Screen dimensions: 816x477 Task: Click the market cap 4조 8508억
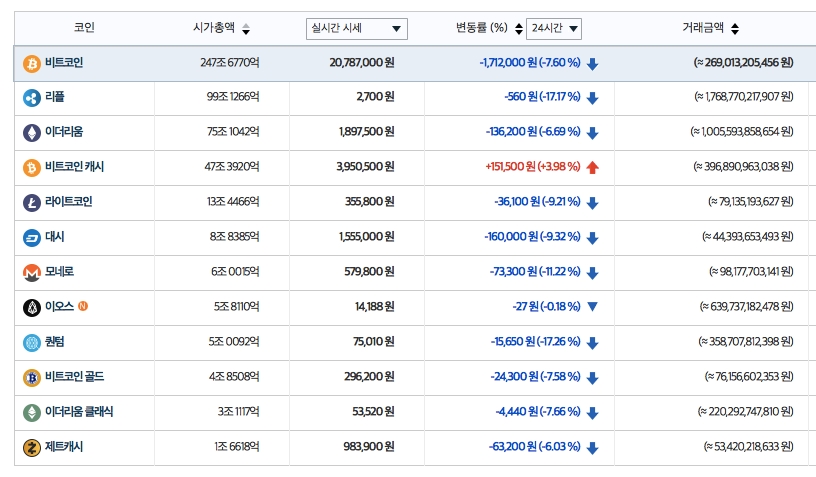click(234, 376)
